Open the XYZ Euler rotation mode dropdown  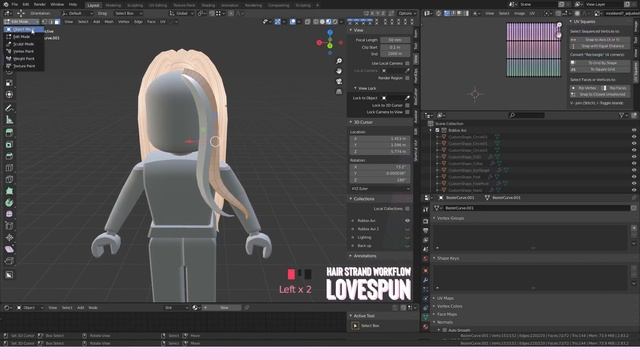click(380, 189)
